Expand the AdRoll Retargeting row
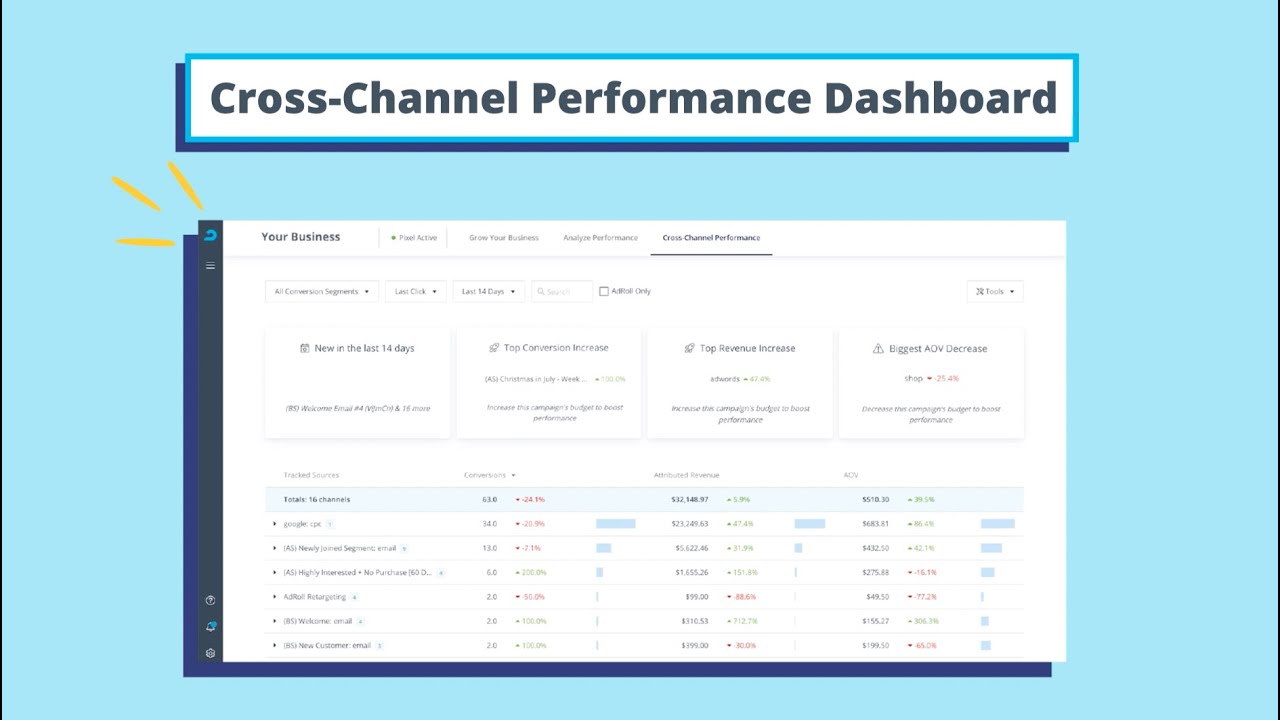This screenshot has height=720, width=1280. click(275, 597)
